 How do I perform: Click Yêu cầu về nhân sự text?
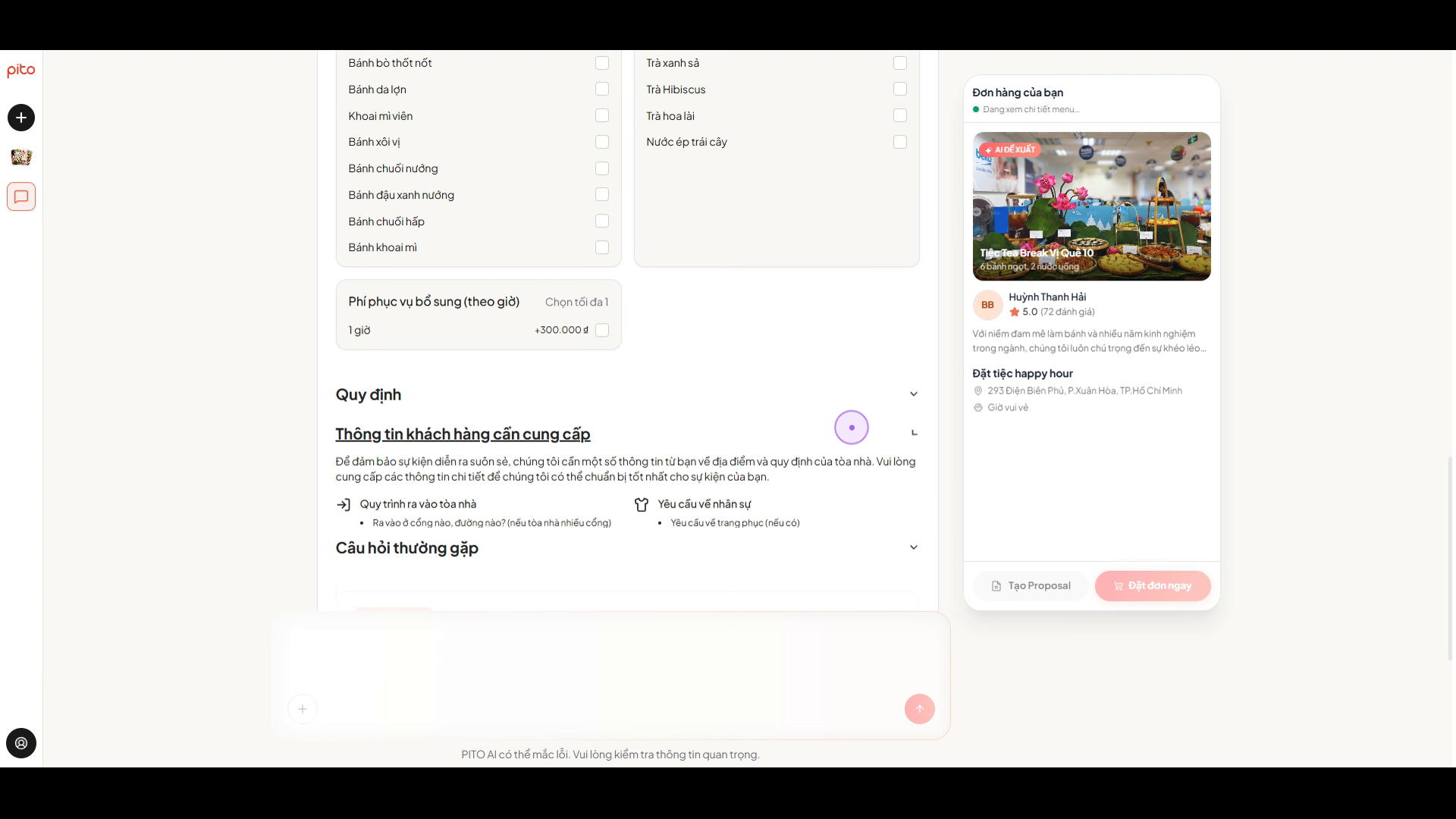(704, 504)
